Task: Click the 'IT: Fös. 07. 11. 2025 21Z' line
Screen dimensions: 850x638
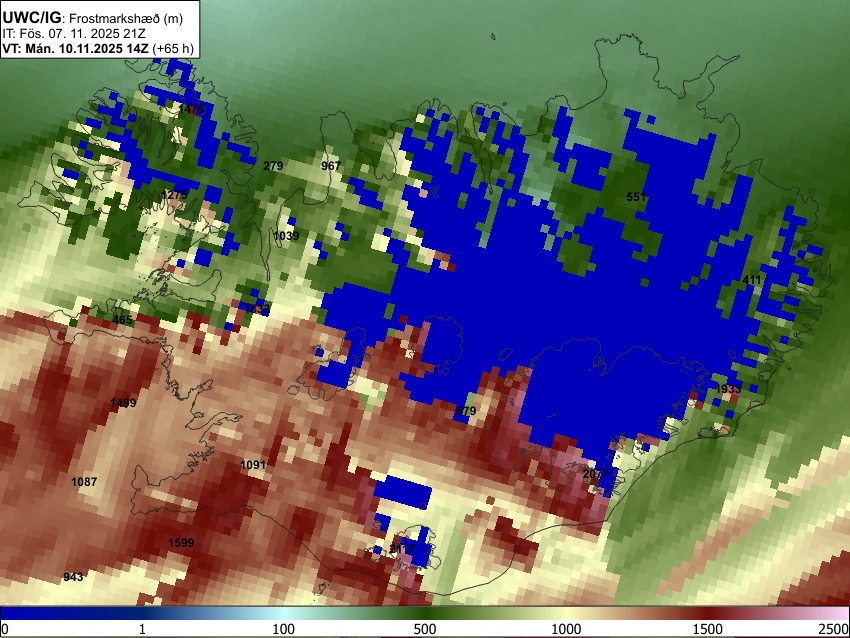Action: [x=74, y=34]
